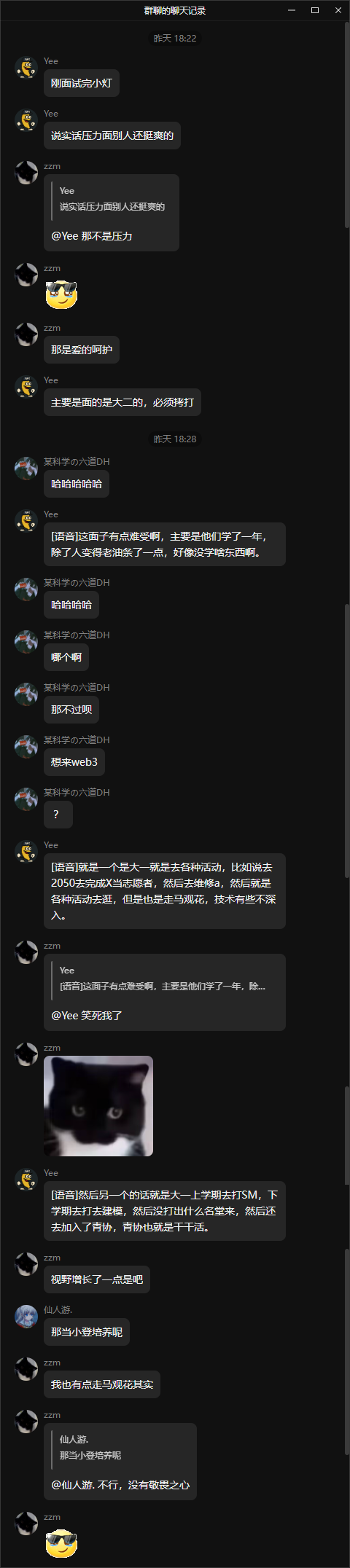This screenshot has height=1568, width=350.
Task: Click 仙人游. avatar beside 那当小登培养呢
Action: coord(26,1317)
